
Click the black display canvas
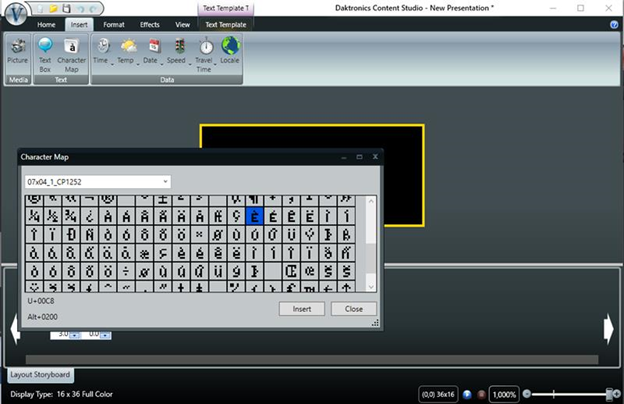click(402, 175)
